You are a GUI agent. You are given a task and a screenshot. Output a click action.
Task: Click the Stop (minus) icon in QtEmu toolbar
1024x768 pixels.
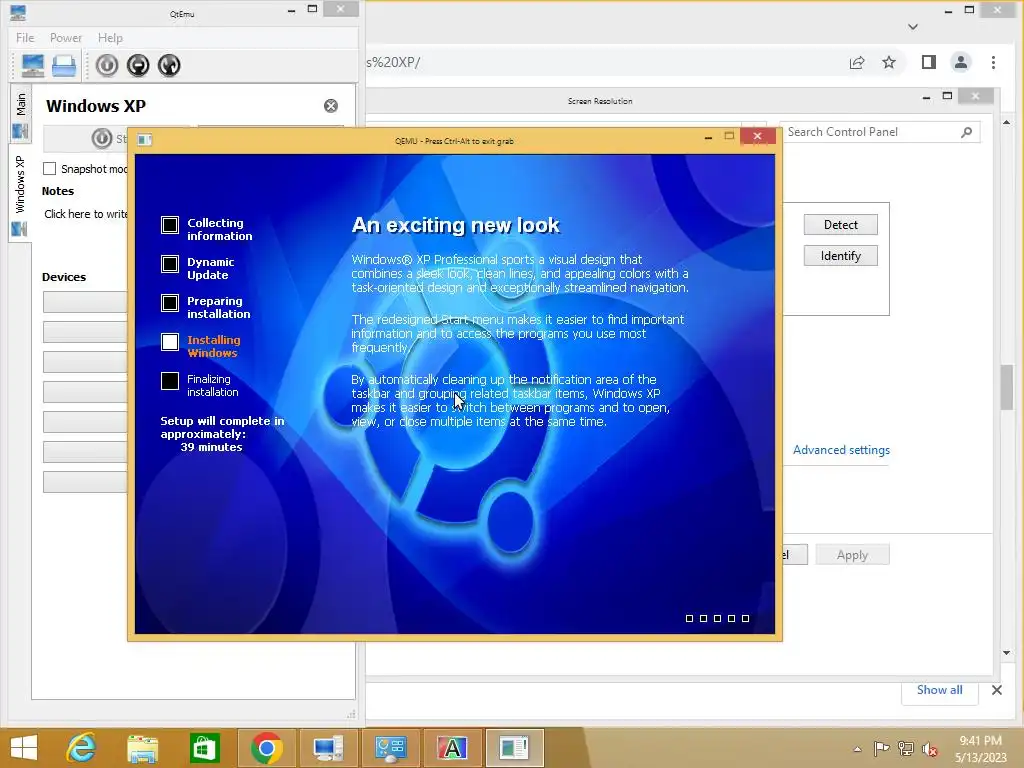tap(138, 65)
